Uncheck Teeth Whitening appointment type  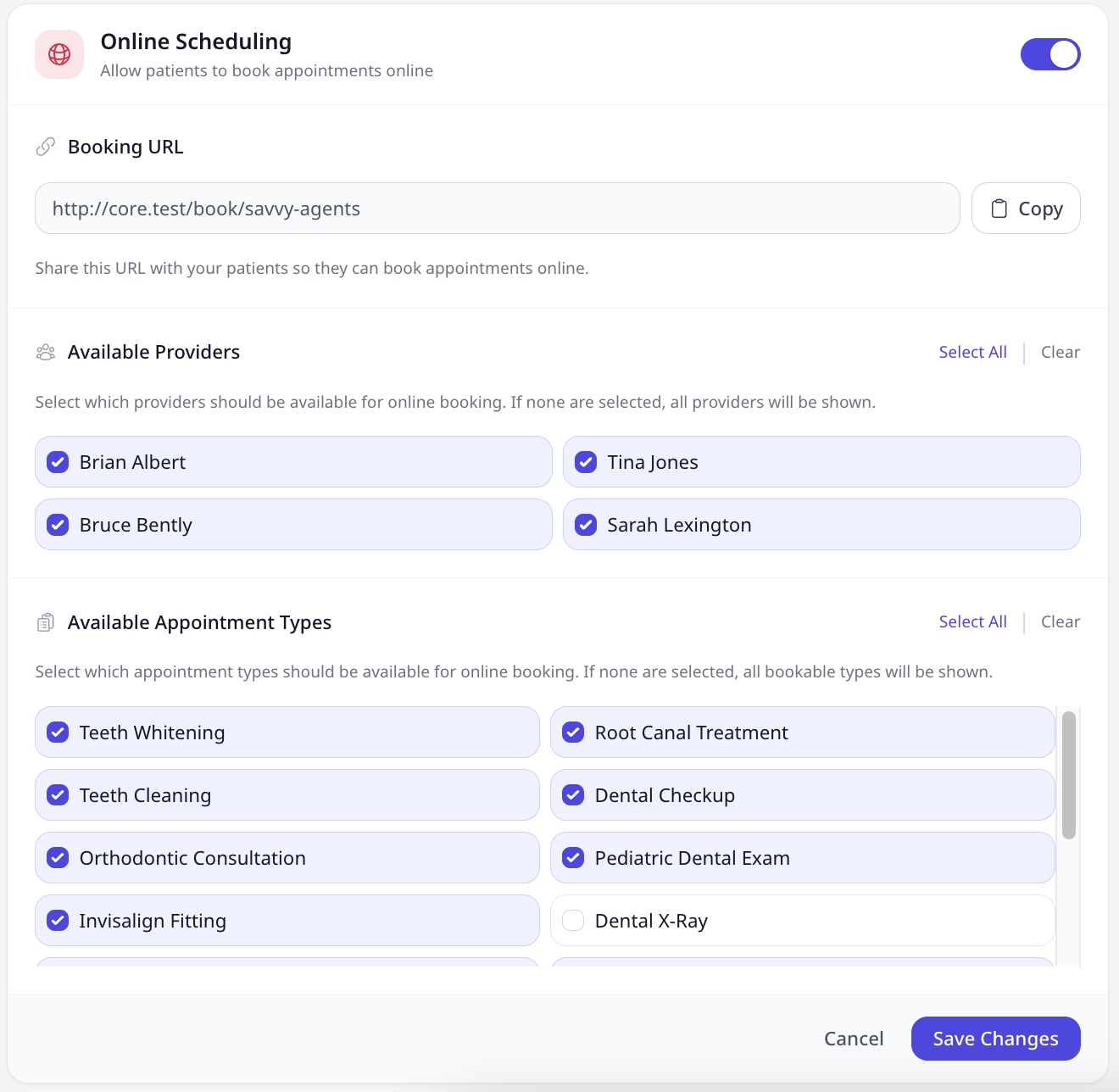click(58, 732)
